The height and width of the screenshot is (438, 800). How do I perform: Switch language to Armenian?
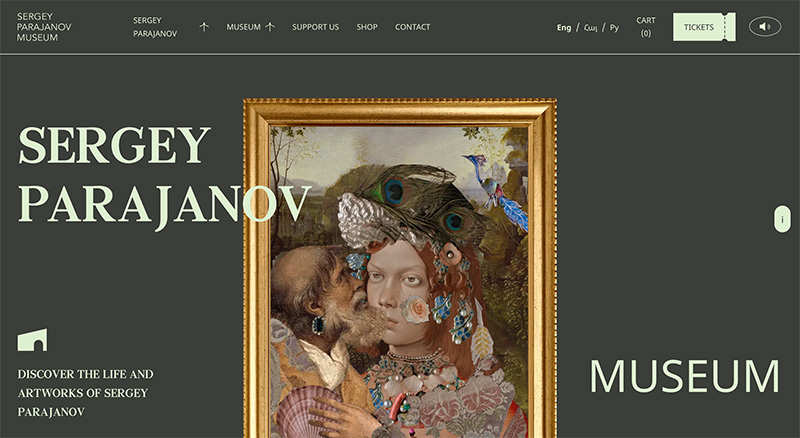click(590, 28)
